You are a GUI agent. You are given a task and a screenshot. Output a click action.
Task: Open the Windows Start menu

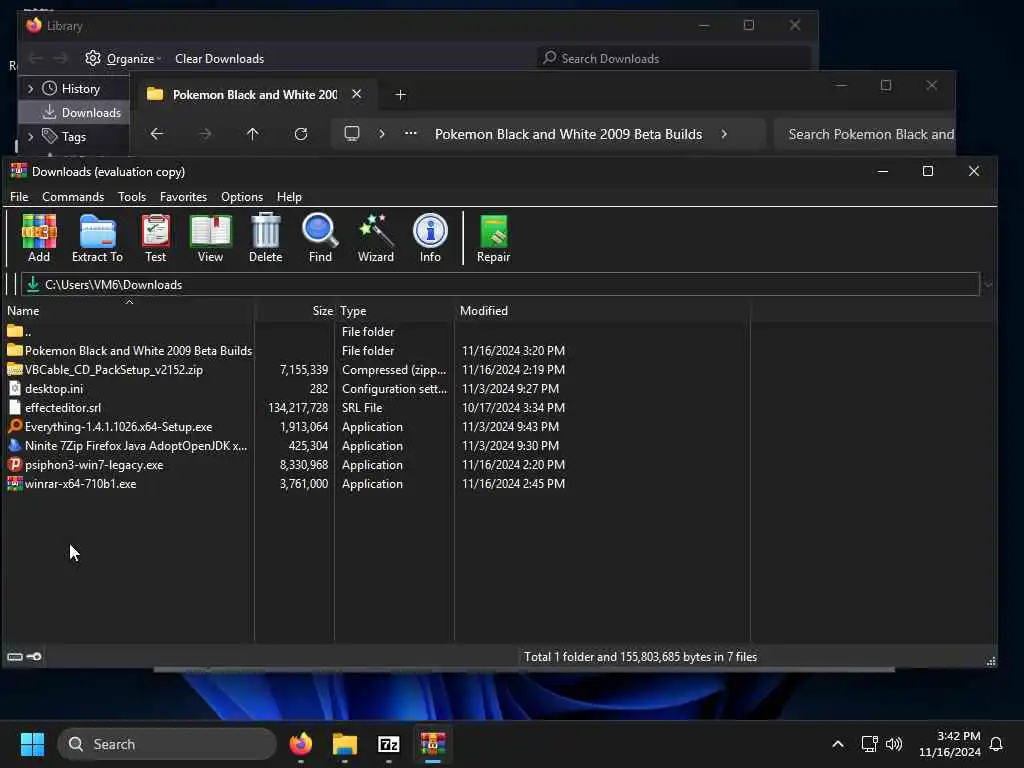point(32,744)
